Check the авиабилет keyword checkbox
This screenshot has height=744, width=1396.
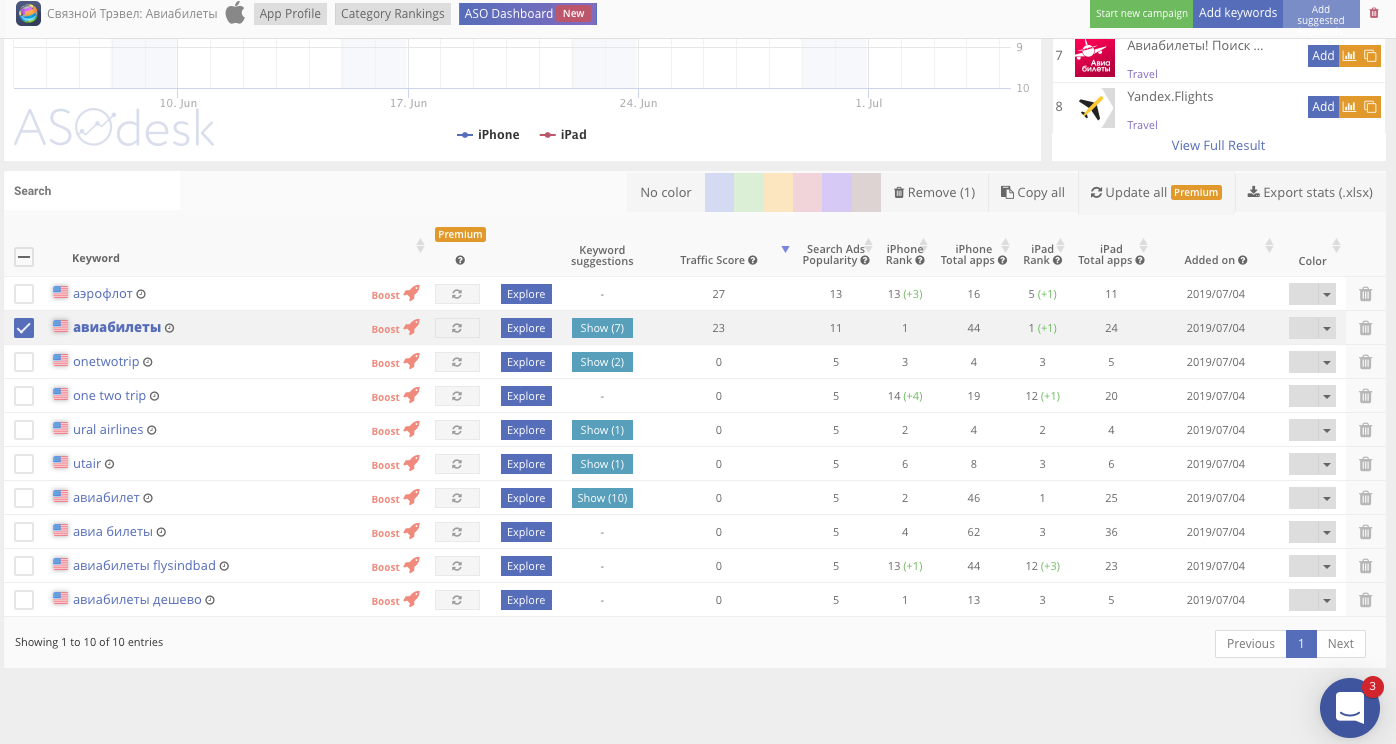pyautogui.click(x=24, y=498)
